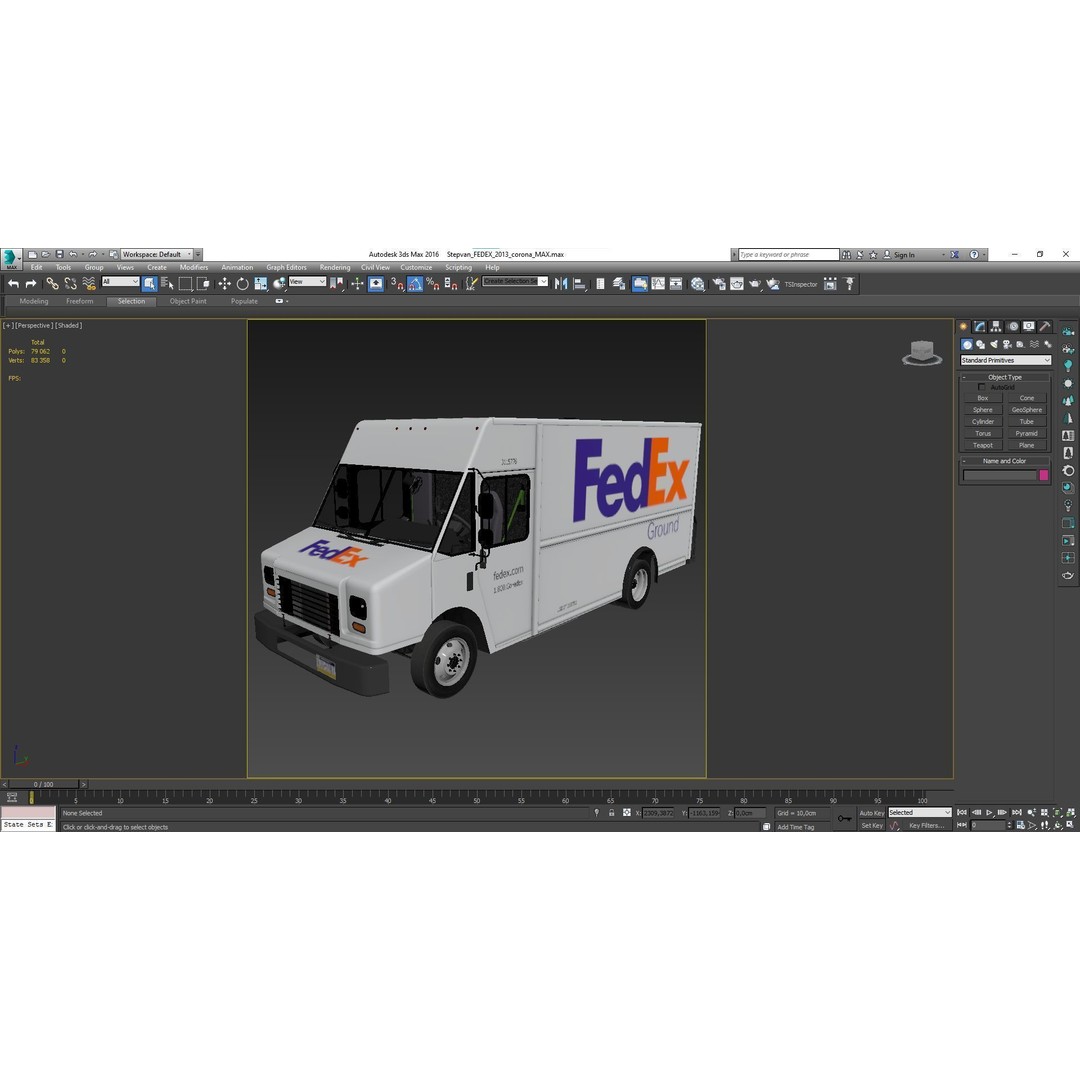Collapse the Name and Color rollout
The image size is (1080, 1080).
tap(1005, 461)
